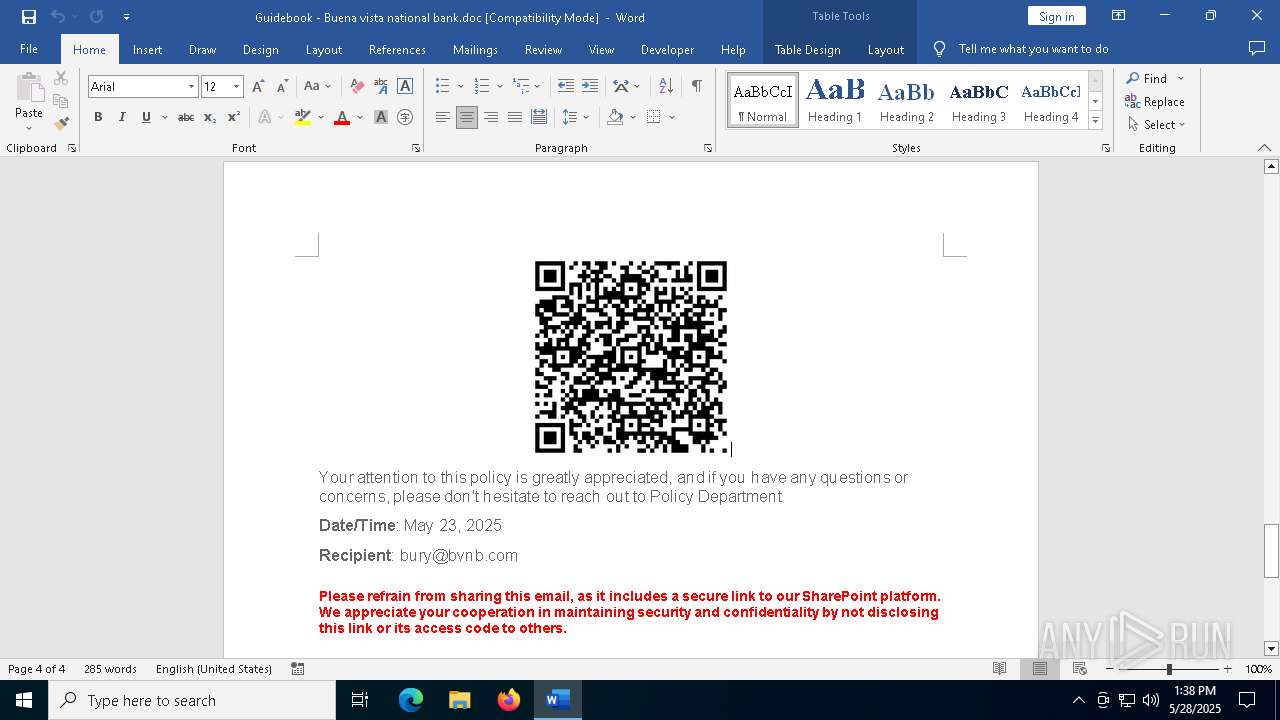Toggle Bold formatting

click(98, 118)
